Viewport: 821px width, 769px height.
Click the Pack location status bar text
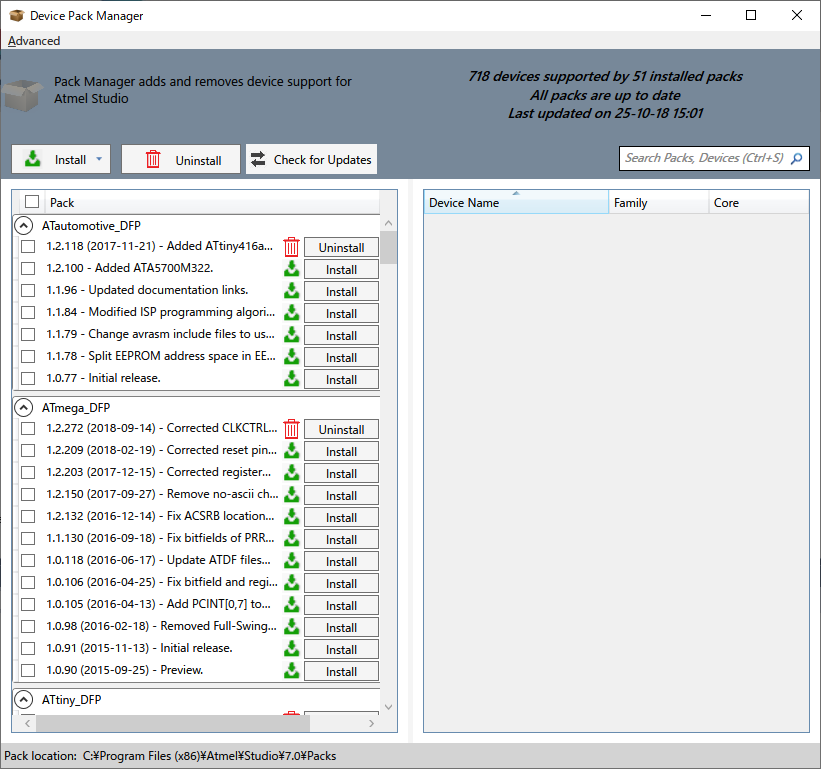[170, 756]
